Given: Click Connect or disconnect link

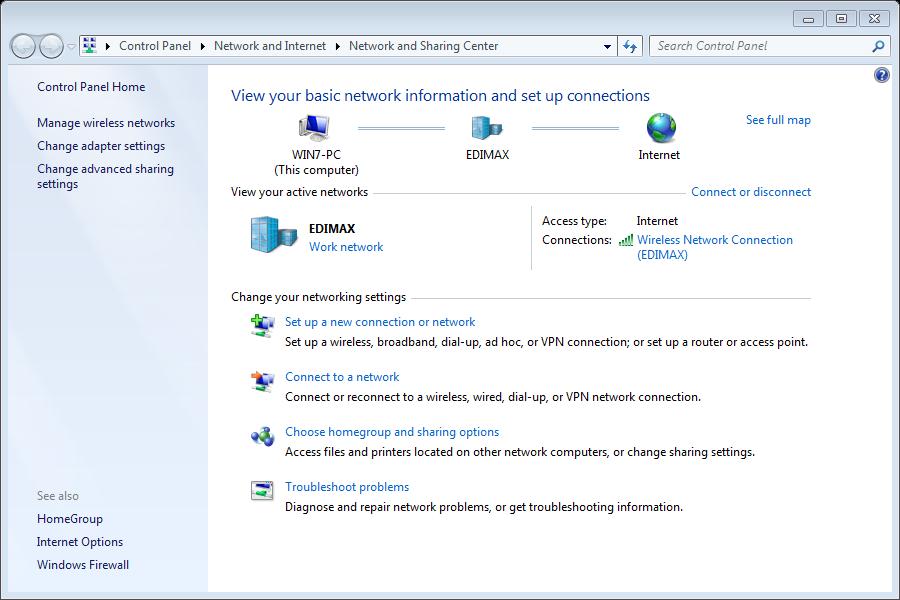Looking at the screenshot, I should (x=751, y=192).
